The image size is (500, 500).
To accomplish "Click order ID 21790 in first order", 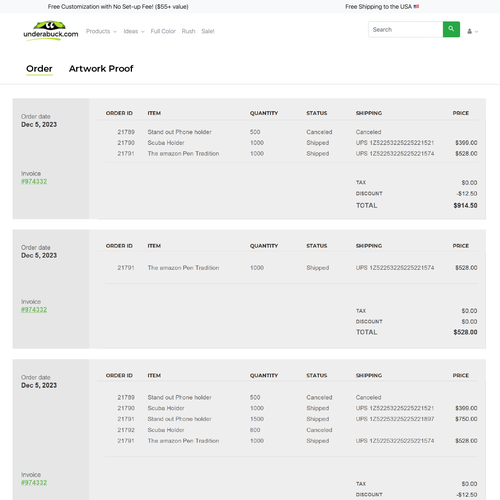I will 126,143.
